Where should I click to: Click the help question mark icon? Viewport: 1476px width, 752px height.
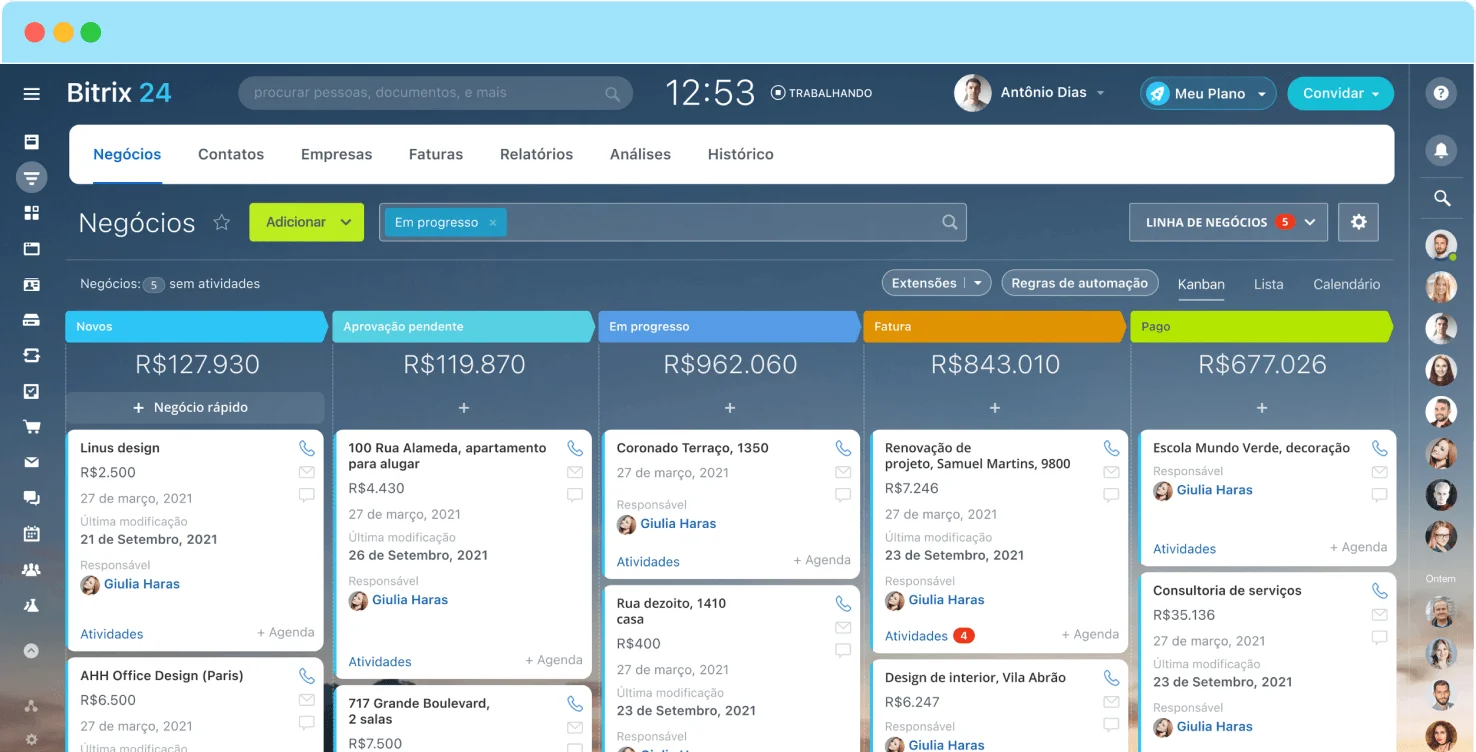coord(1441,93)
